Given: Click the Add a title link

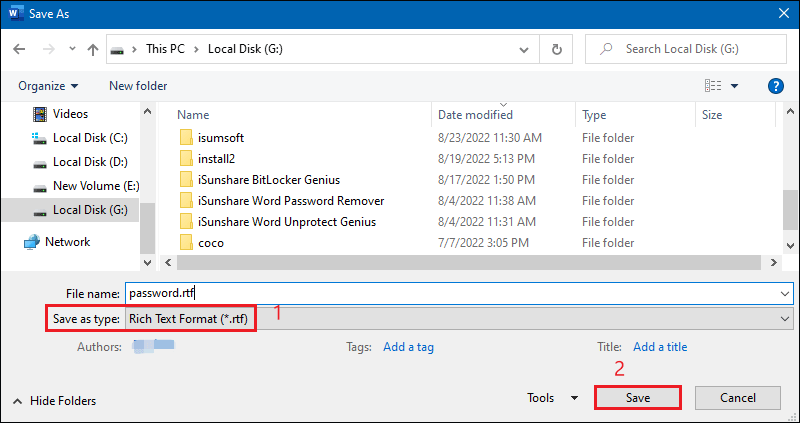Looking at the screenshot, I should (660, 347).
